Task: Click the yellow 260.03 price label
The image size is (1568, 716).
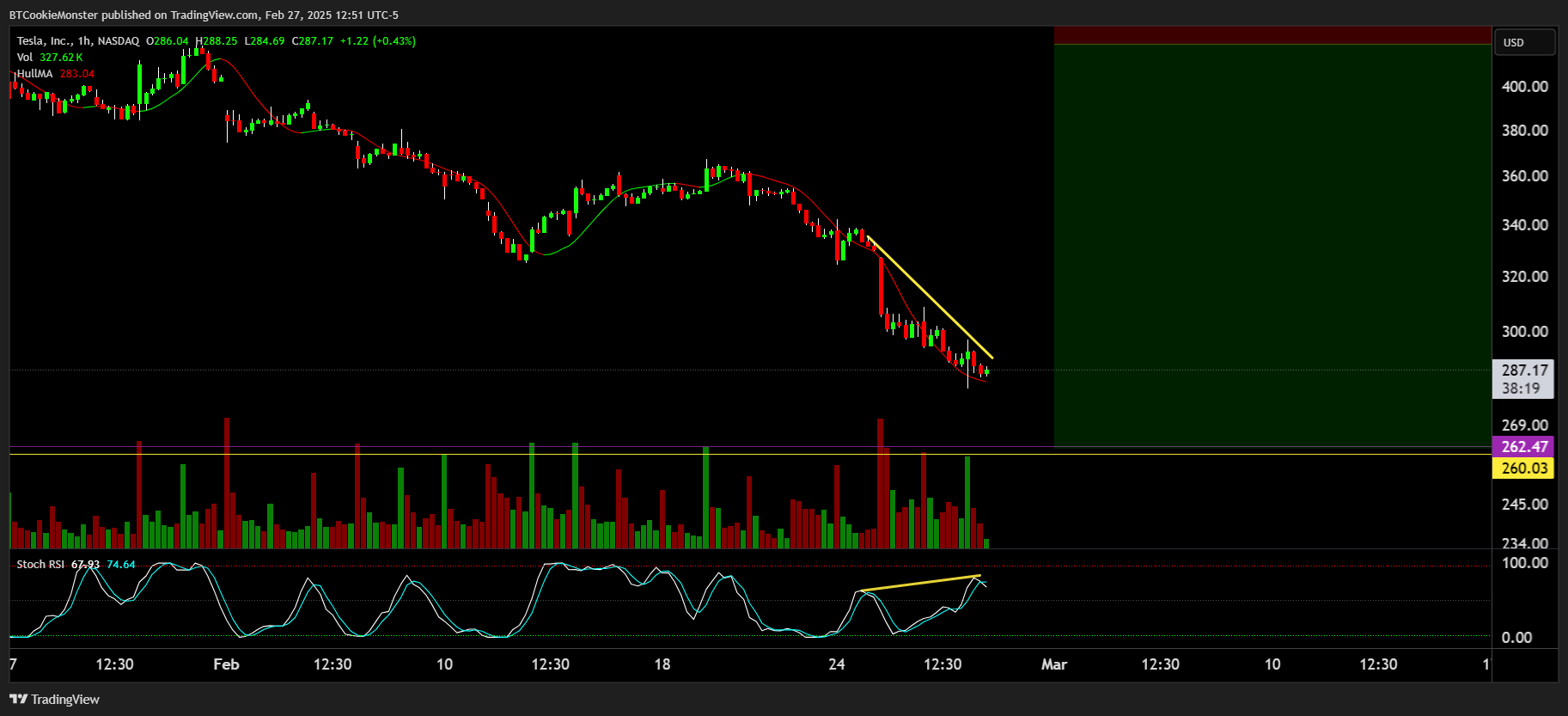Action: click(x=1524, y=468)
